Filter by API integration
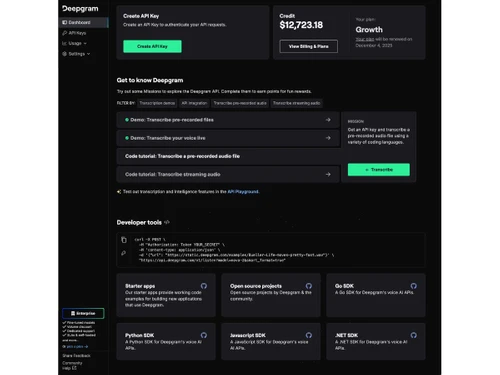Screen dimensions: 500x375 194,103
